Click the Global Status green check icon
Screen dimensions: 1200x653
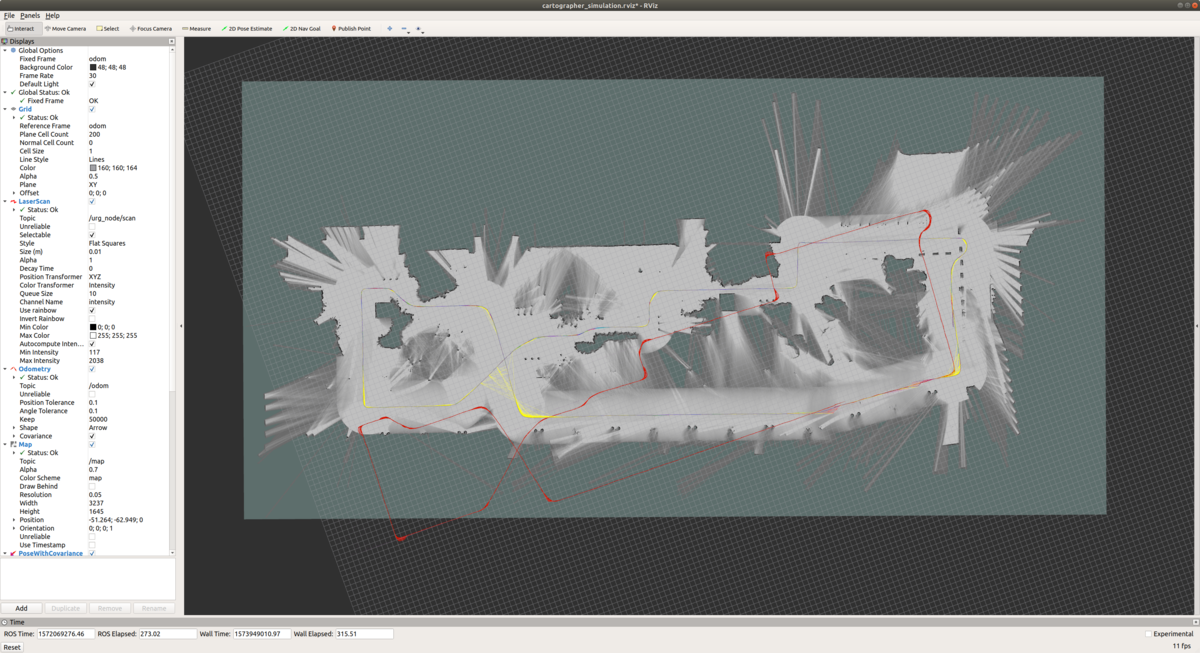tap(13, 92)
